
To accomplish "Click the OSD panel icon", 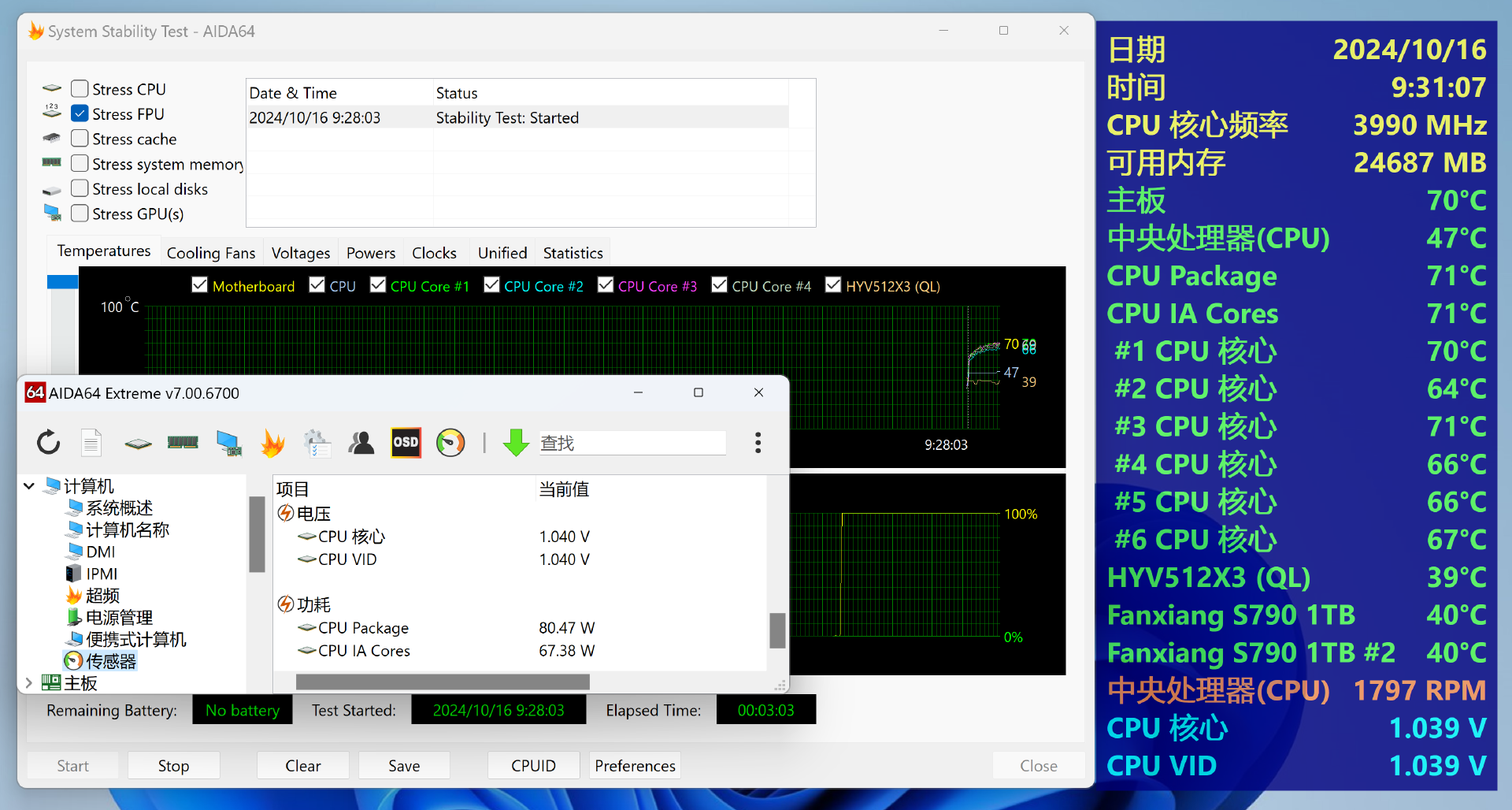I will click(406, 443).
